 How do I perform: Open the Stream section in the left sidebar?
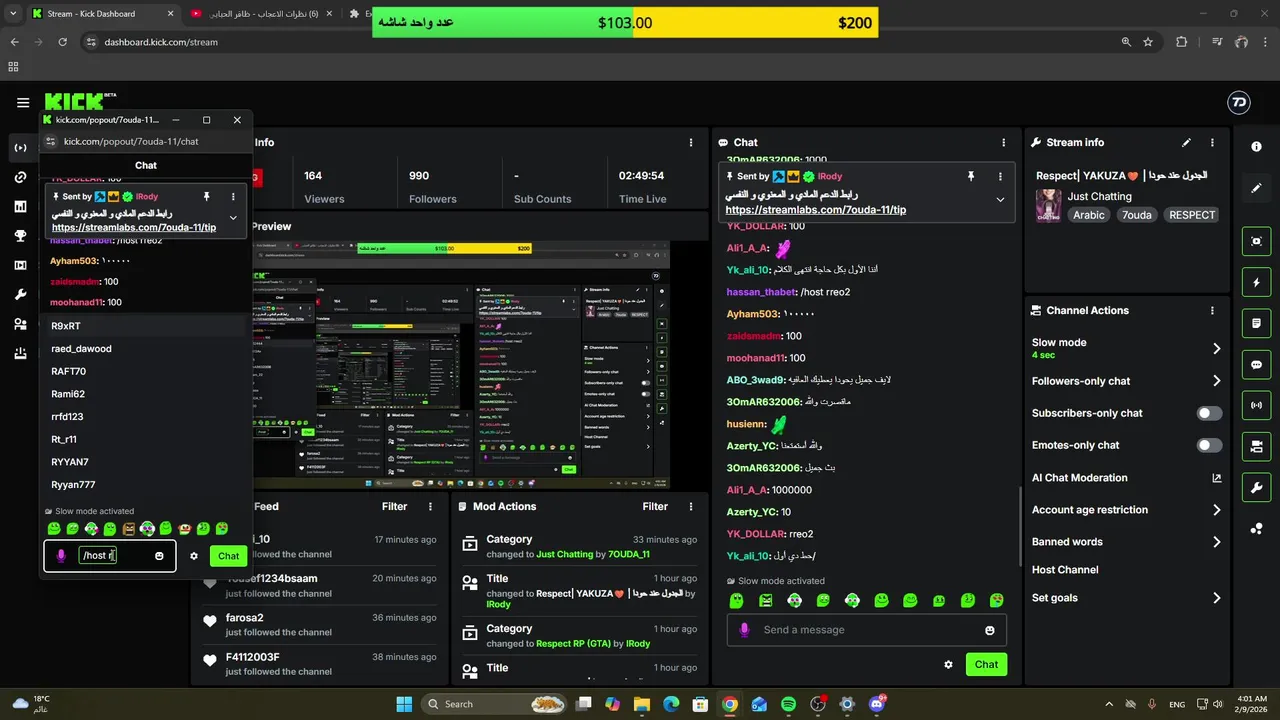[20, 148]
